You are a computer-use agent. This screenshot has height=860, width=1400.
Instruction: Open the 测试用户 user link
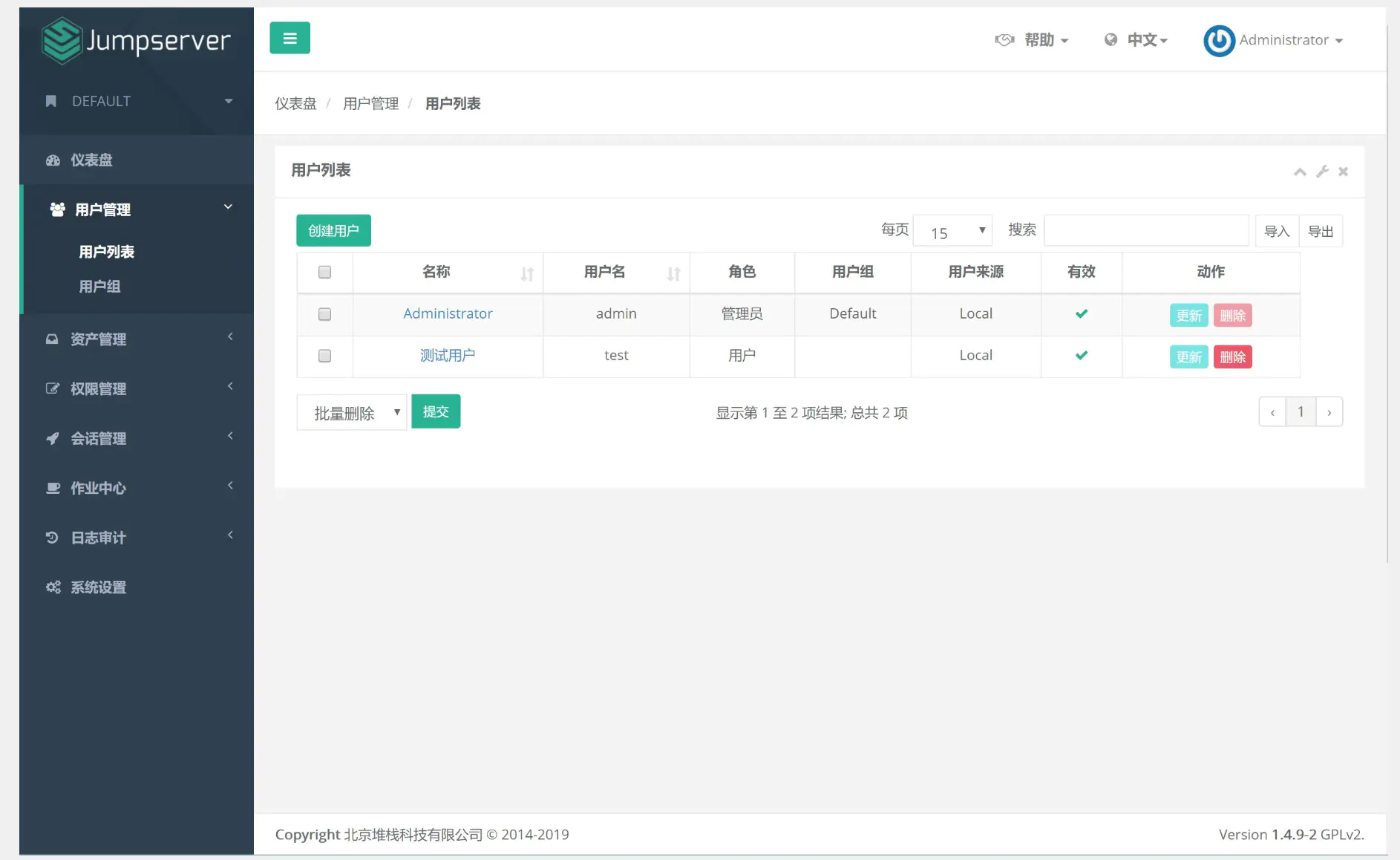(448, 356)
